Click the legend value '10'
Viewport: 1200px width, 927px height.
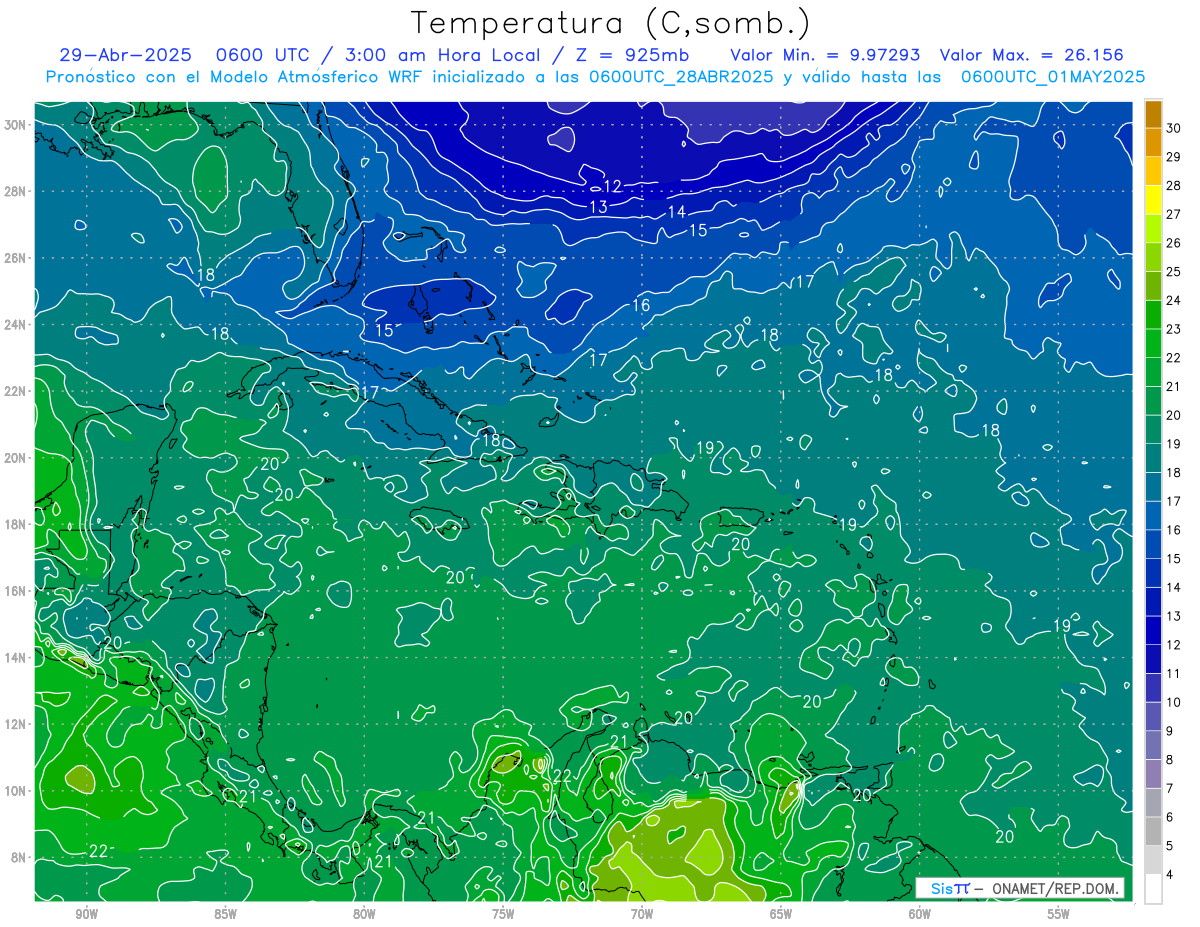click(x=1174, y=702)
